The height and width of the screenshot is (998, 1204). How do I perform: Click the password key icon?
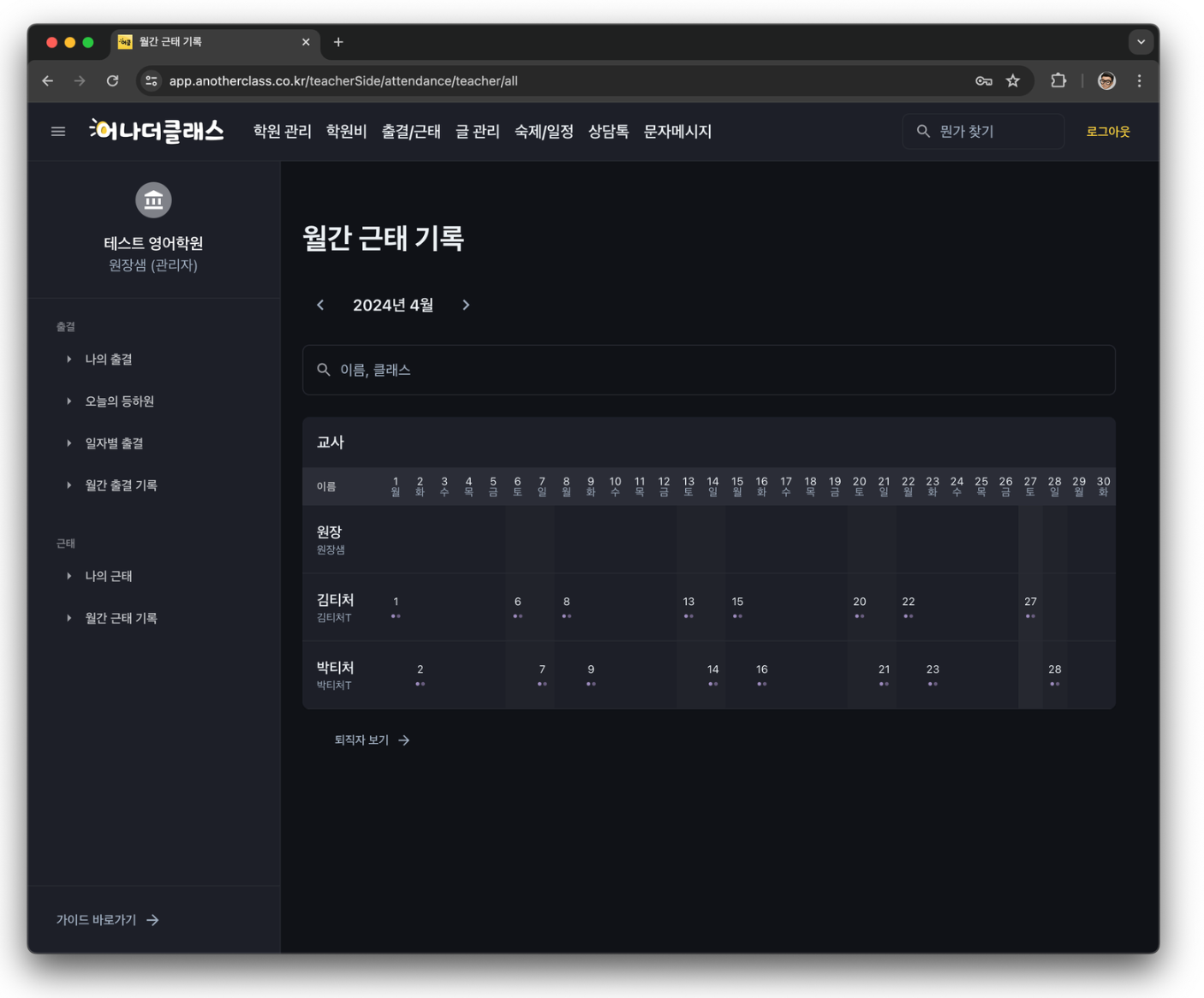coord(984,81)
